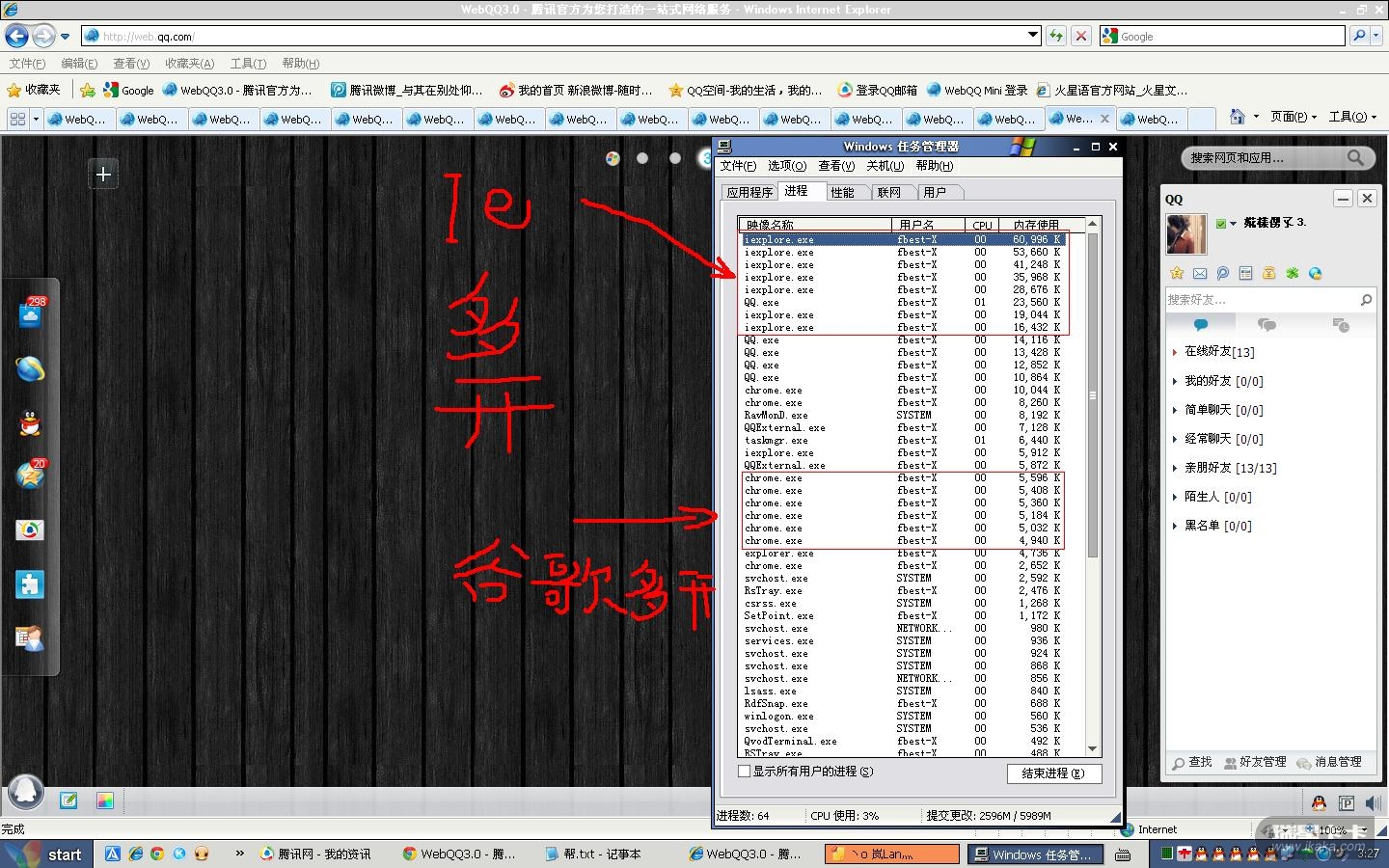The image size is (1389, 868).
Task: Click 查找 at QQ panel bottom
Action: point(1191,762)
